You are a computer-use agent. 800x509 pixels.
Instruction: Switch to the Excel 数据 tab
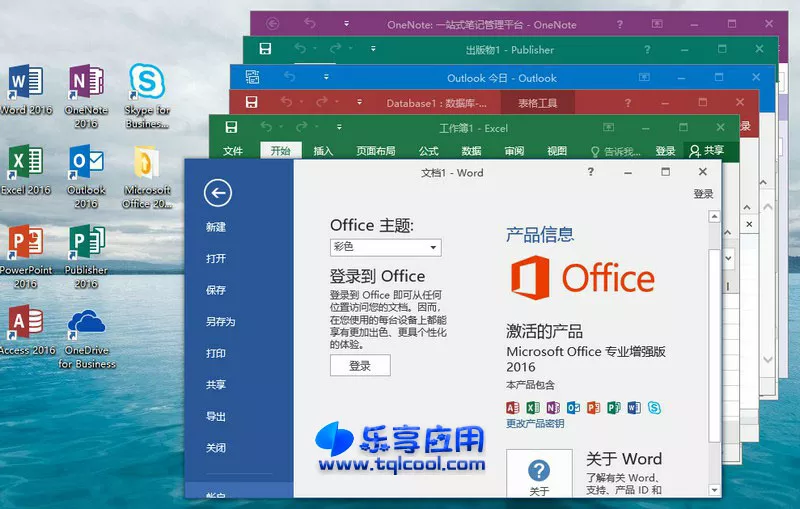tap(471, 151)
